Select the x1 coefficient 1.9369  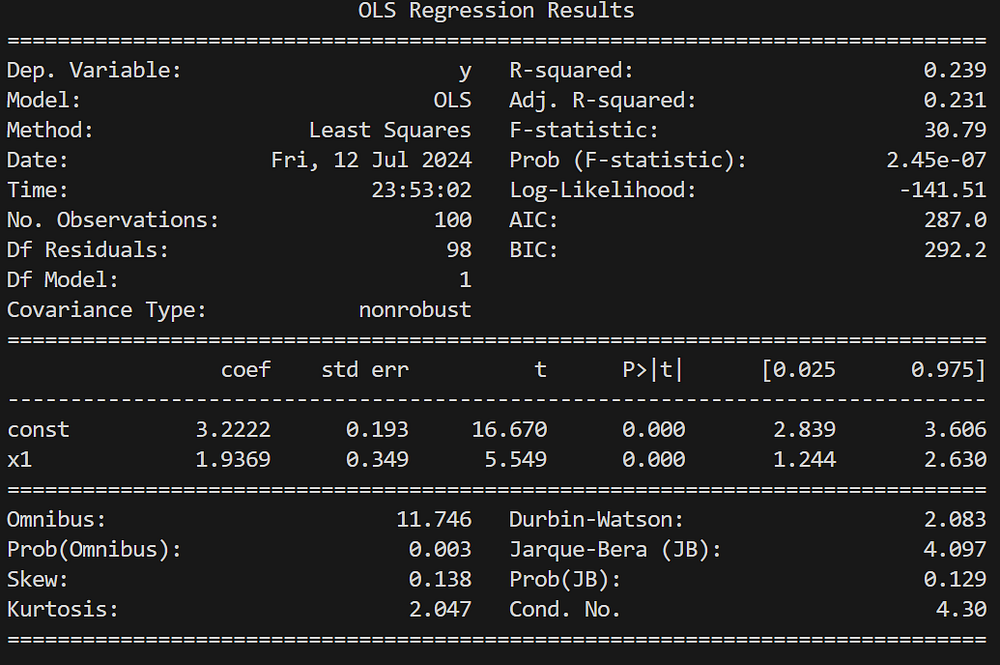click(x=233, y=459)
